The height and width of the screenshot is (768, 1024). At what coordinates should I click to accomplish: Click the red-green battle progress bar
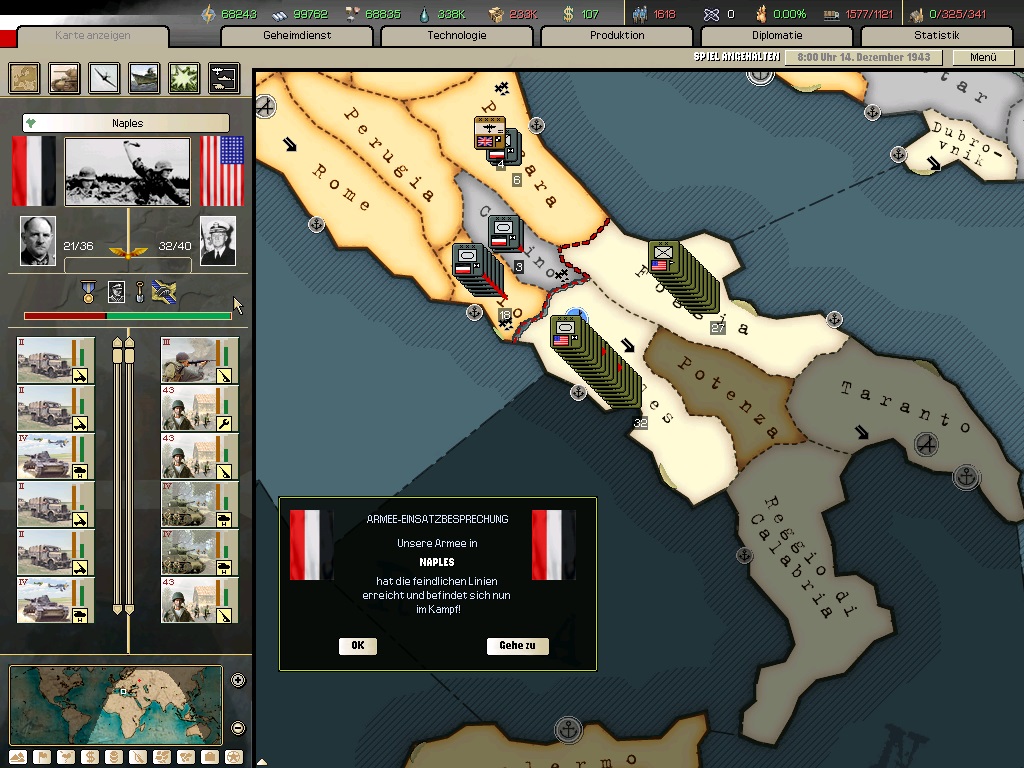(x=128, y=316)
